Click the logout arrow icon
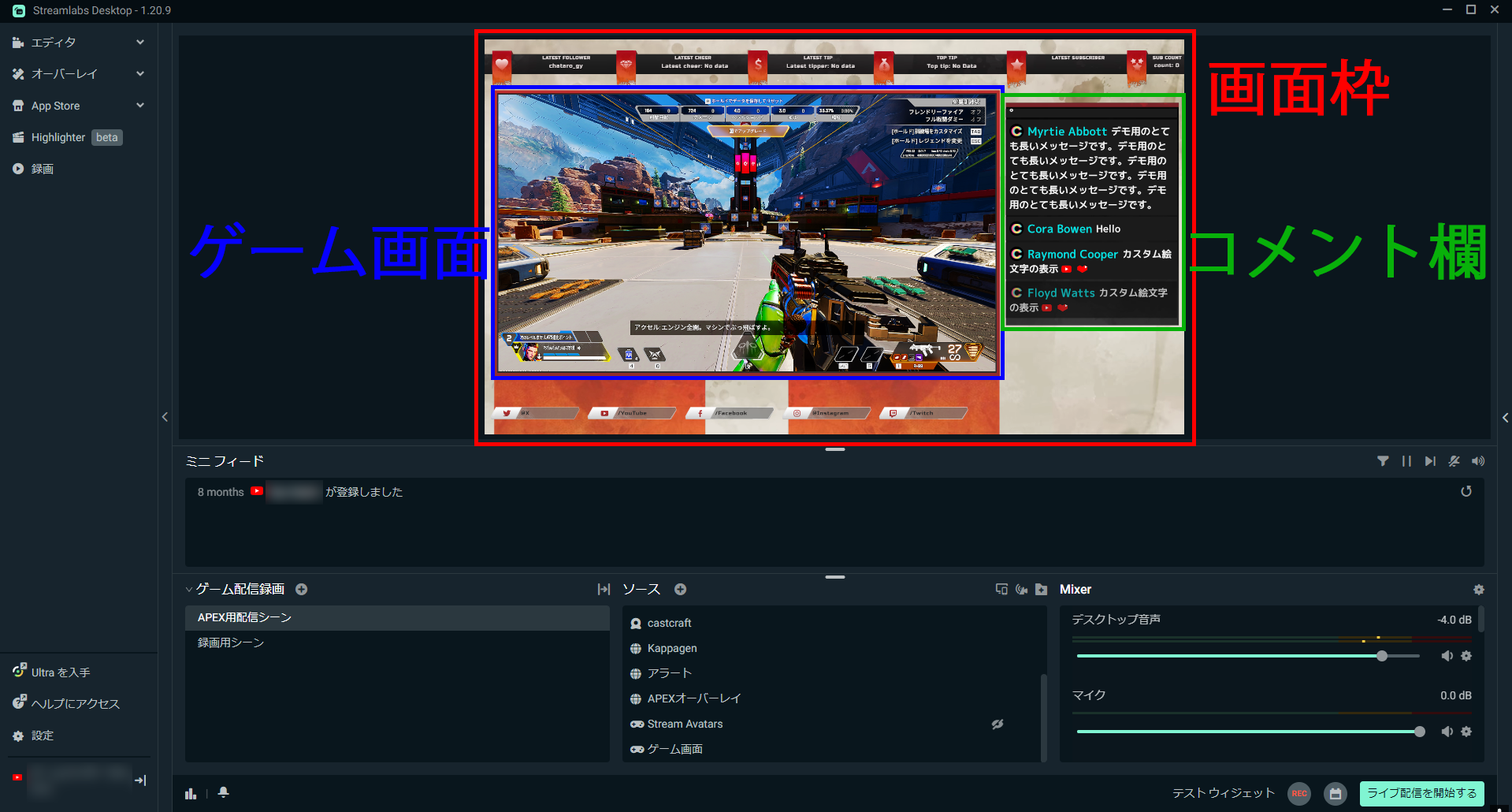This screenshot has height=812, width=1512. pos(140,780)
